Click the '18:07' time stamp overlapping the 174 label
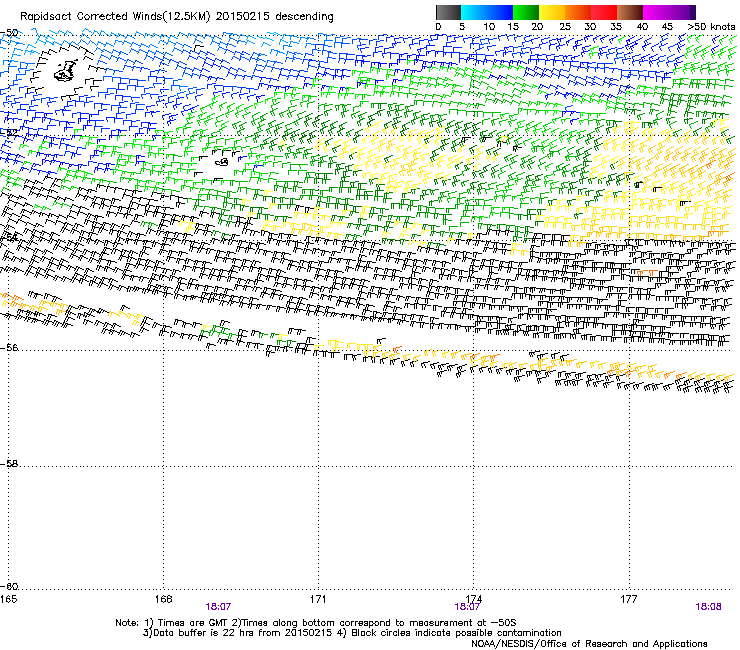 (467, 607)
